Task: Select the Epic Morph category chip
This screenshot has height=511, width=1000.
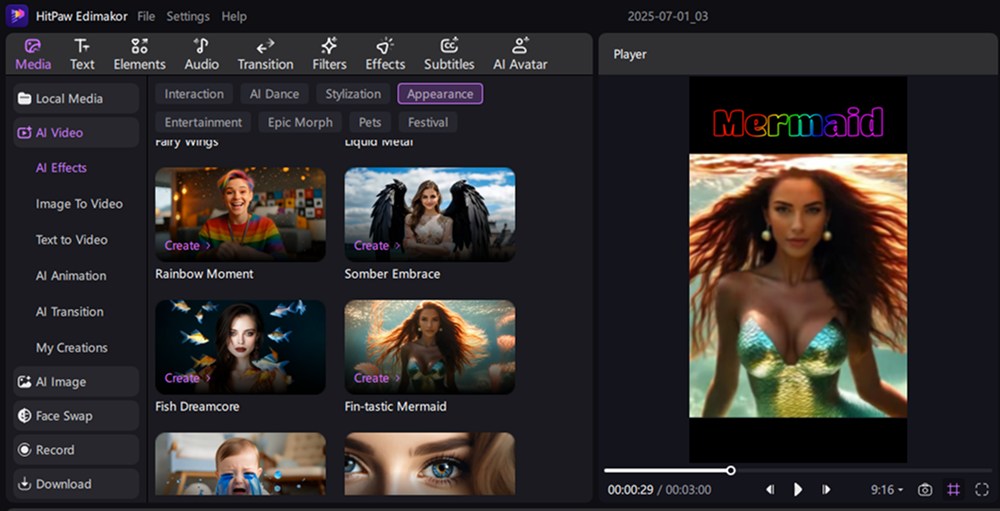Action: [x=300, y=122]
